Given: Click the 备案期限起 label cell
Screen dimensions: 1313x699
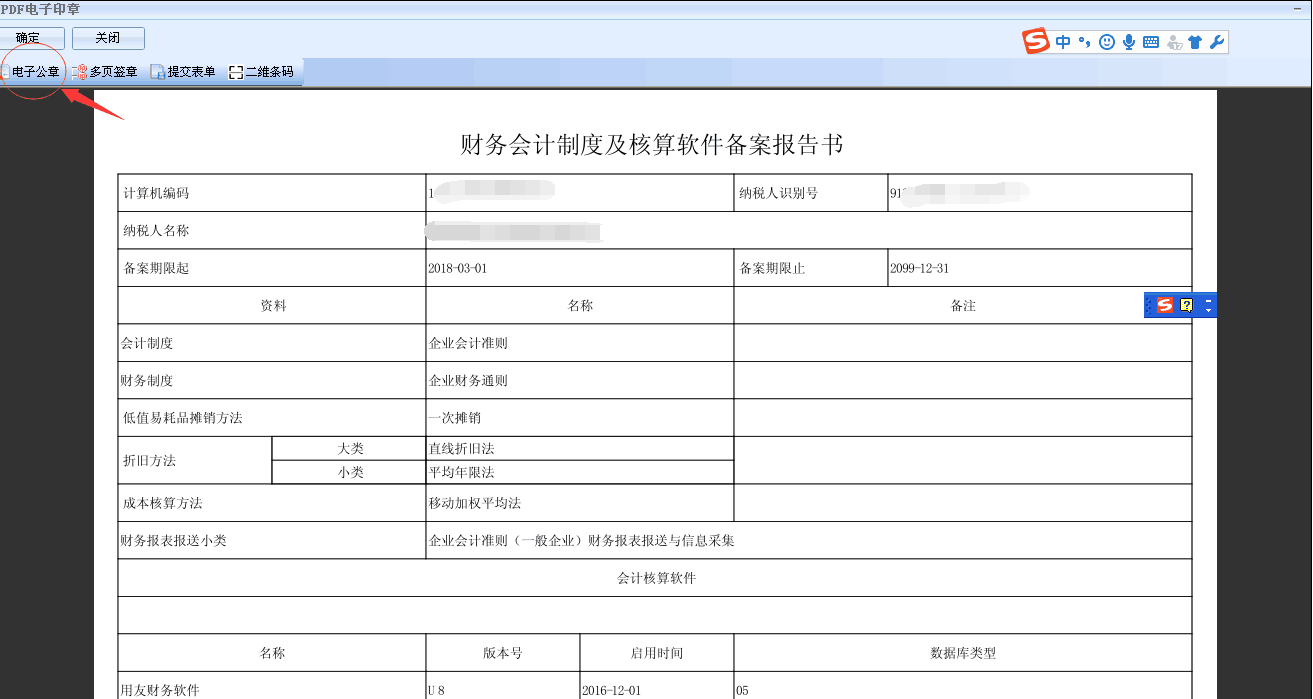Looking at the screenshot, I should pos(272,268).
